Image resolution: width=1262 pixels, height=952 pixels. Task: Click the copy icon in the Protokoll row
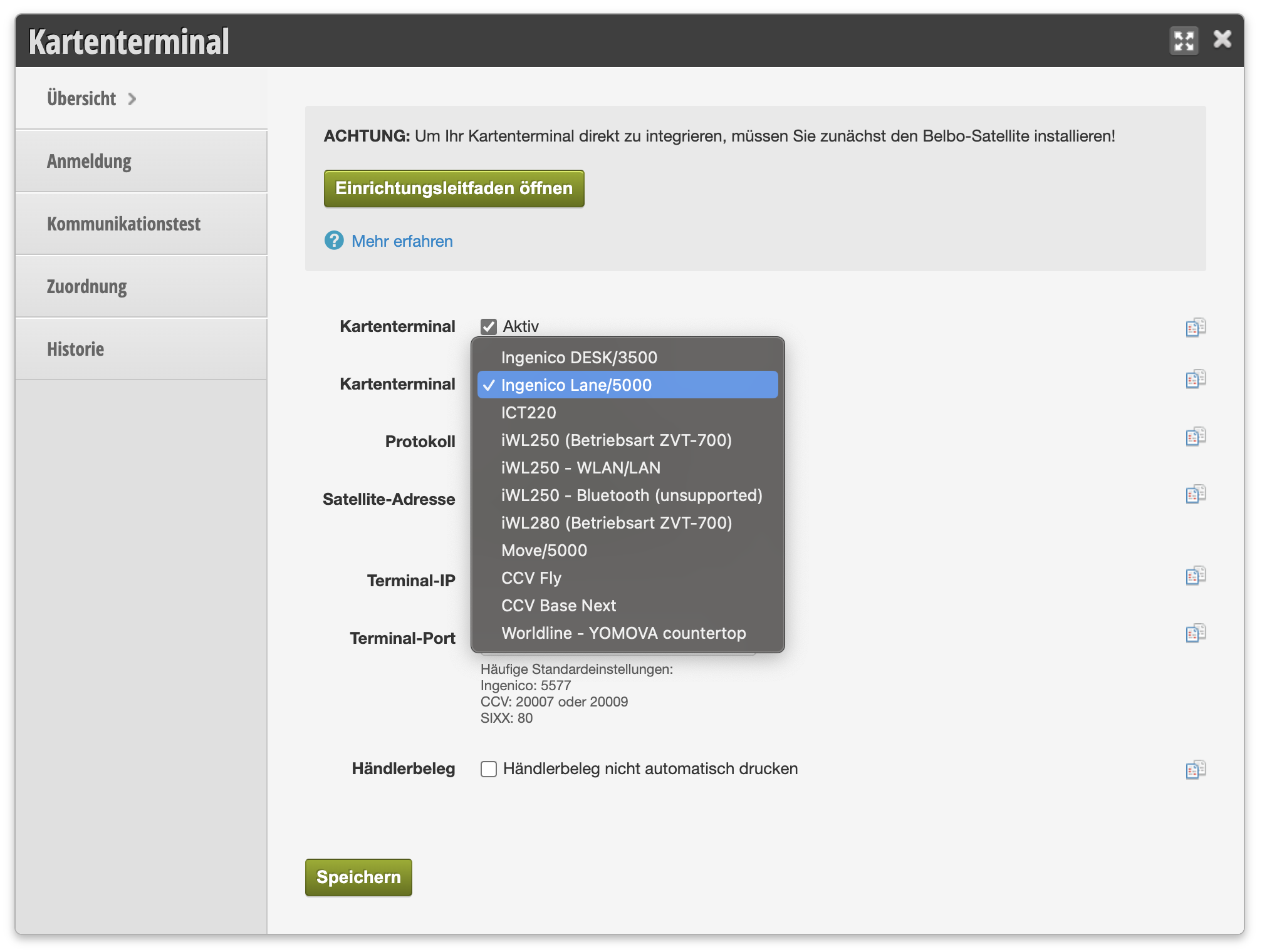tap(1196, 436)
